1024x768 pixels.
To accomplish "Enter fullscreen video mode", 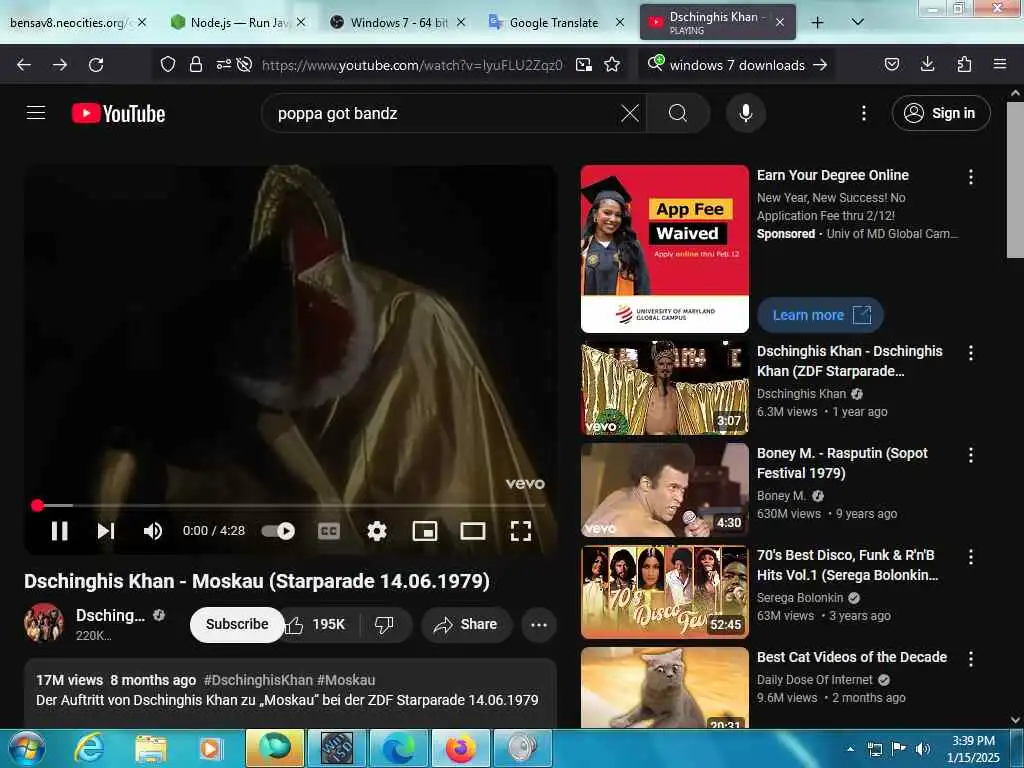I will click(x=520, y=531).
